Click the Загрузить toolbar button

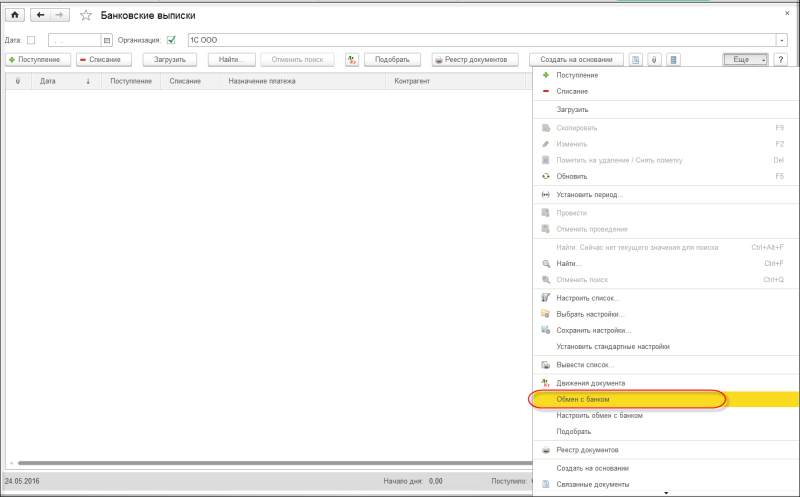(169, 60)
